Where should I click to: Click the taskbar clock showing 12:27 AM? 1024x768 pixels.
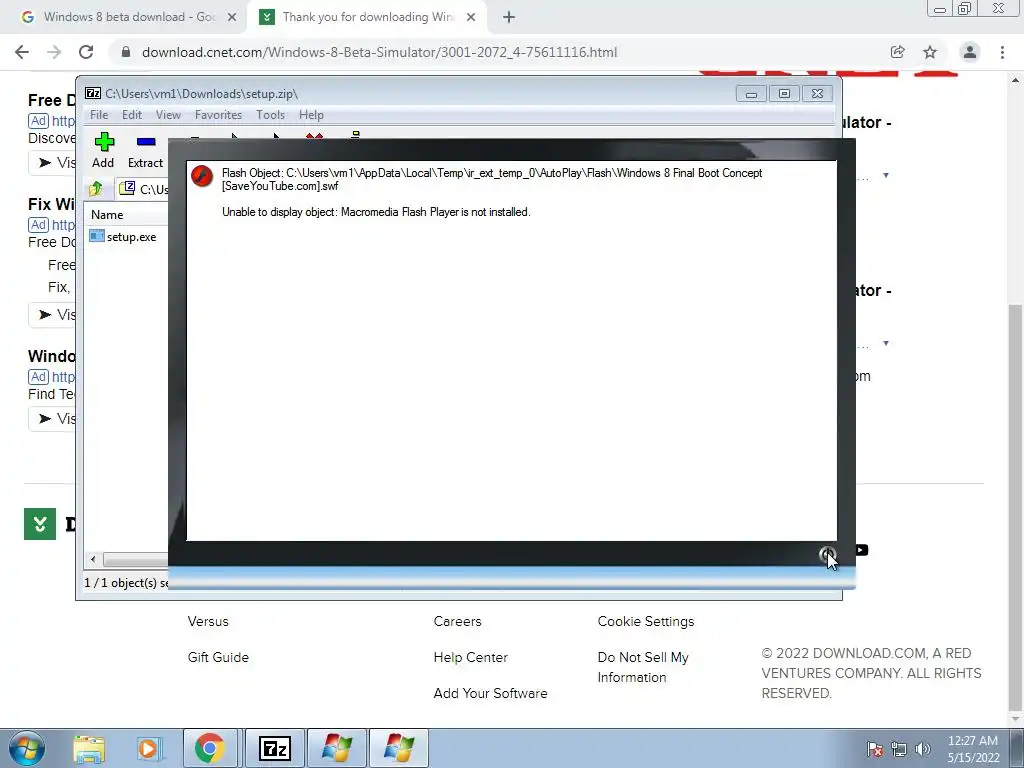pos(973,749)
